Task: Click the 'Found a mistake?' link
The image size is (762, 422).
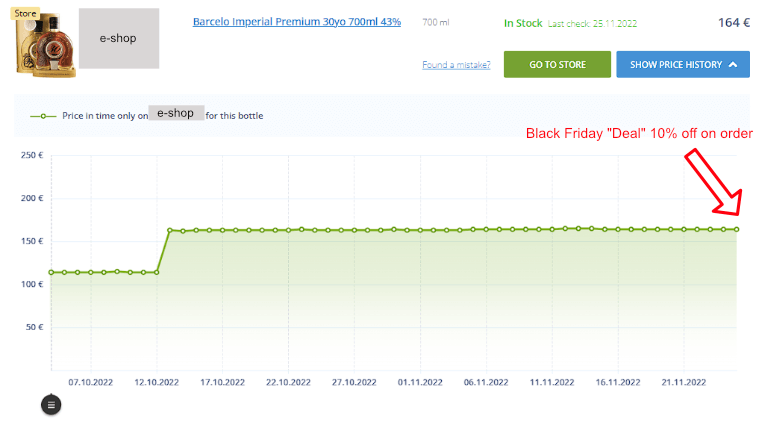Action: (x=456, y=65)
